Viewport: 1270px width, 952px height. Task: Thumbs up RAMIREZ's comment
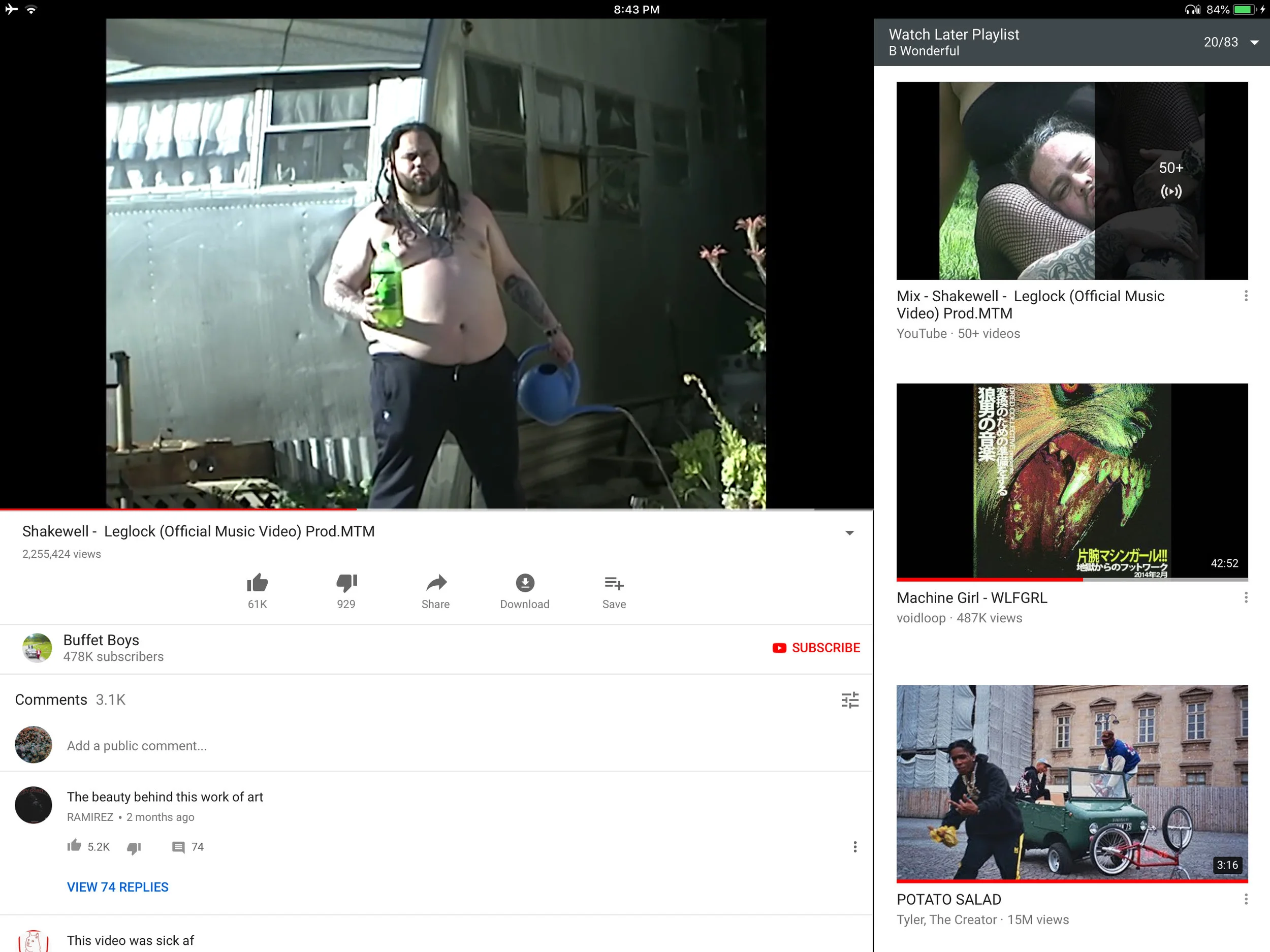click(74, 846)
